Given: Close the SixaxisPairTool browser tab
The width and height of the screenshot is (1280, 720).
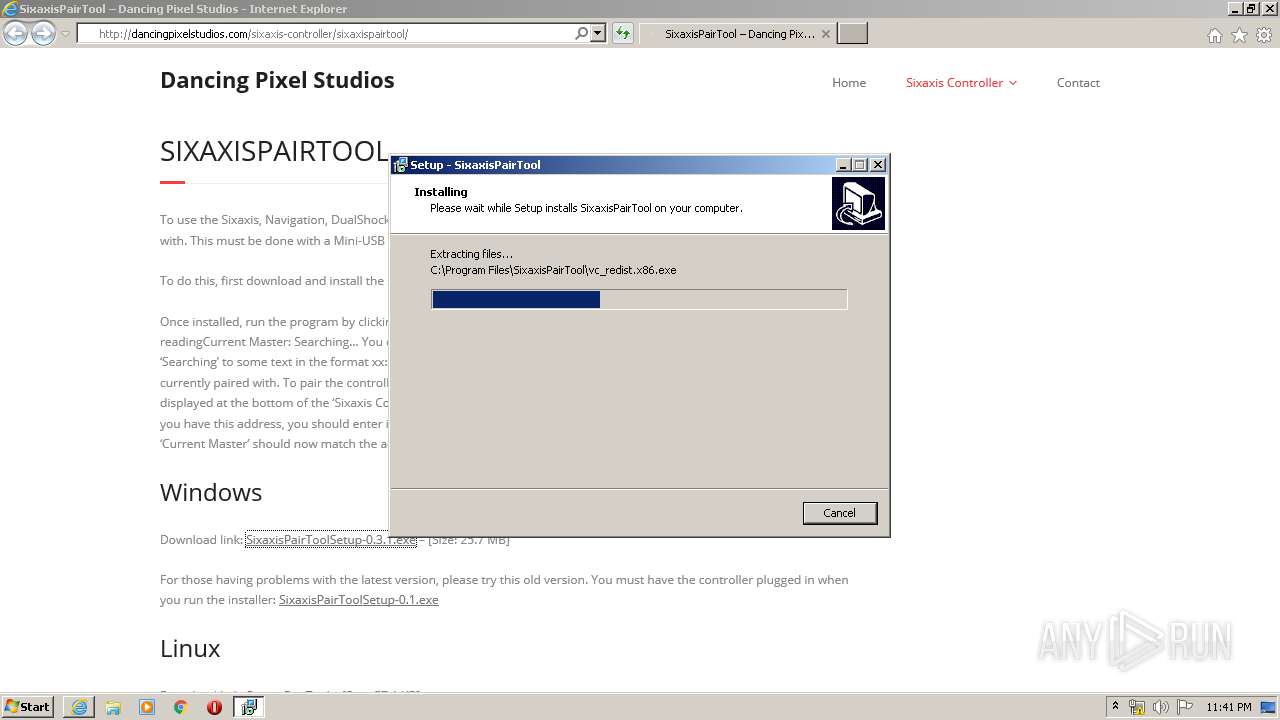Looking at the screenshot, I should (825, 34).
